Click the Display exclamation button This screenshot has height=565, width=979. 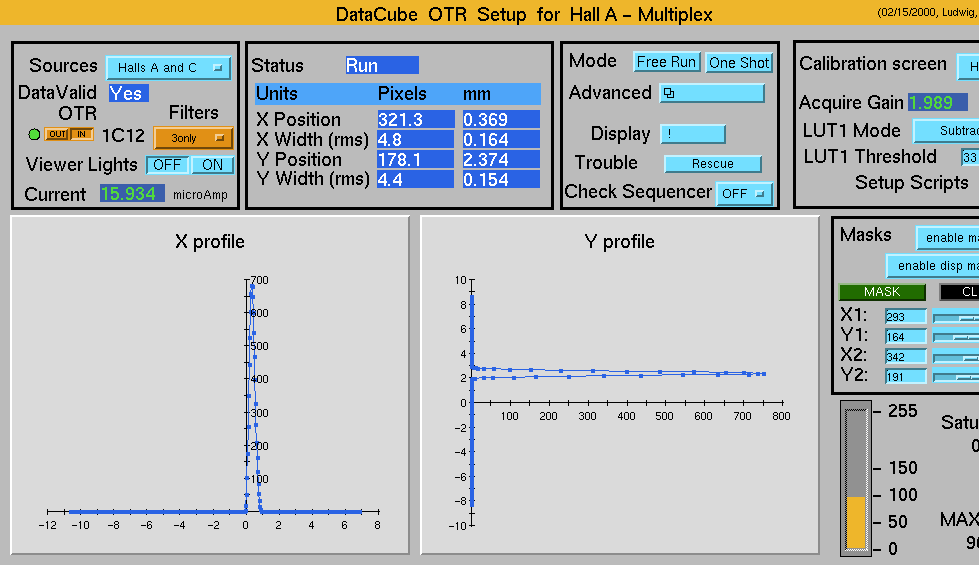692,134
